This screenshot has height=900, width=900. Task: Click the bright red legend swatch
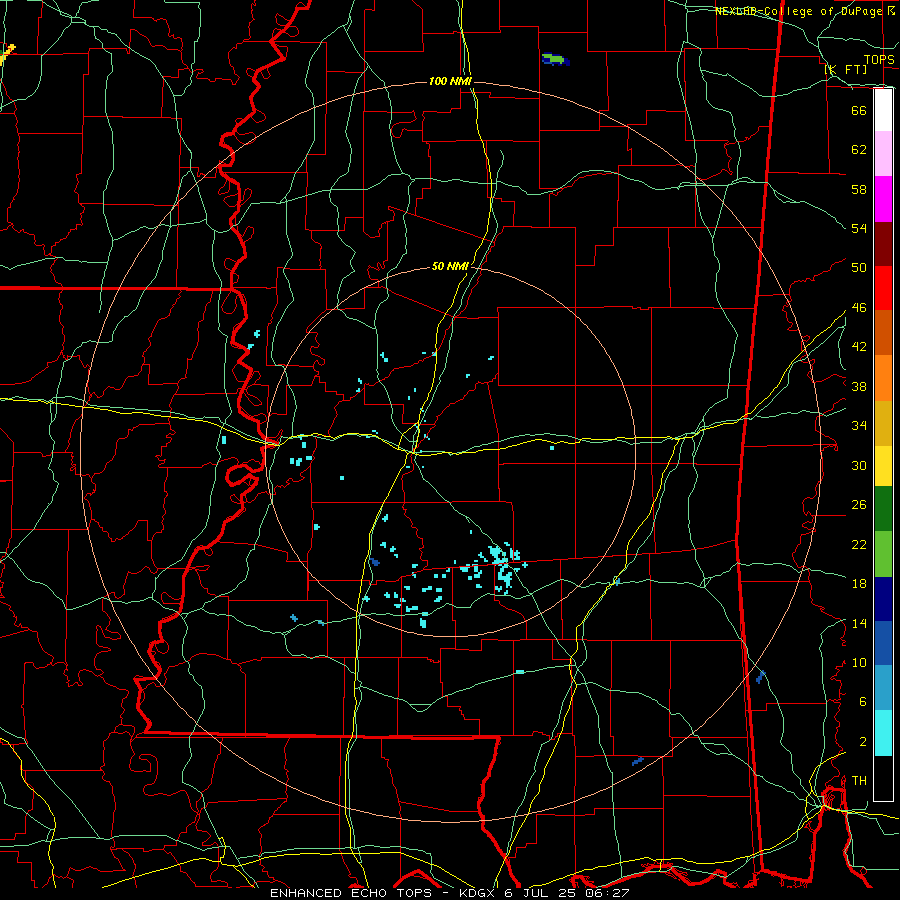click(883, 288)
